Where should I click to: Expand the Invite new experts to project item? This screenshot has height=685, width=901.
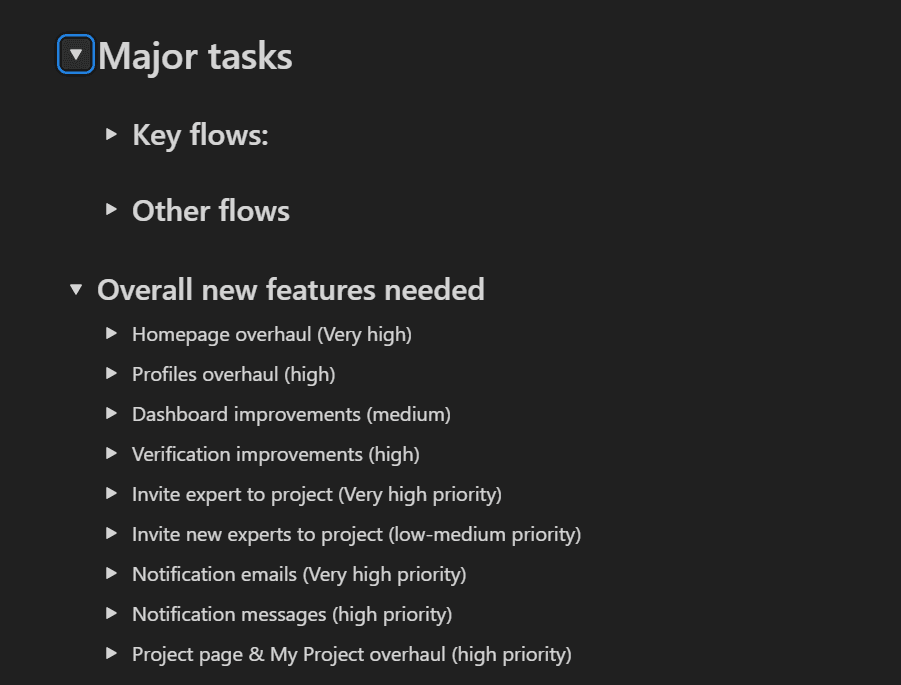point(111,533)
